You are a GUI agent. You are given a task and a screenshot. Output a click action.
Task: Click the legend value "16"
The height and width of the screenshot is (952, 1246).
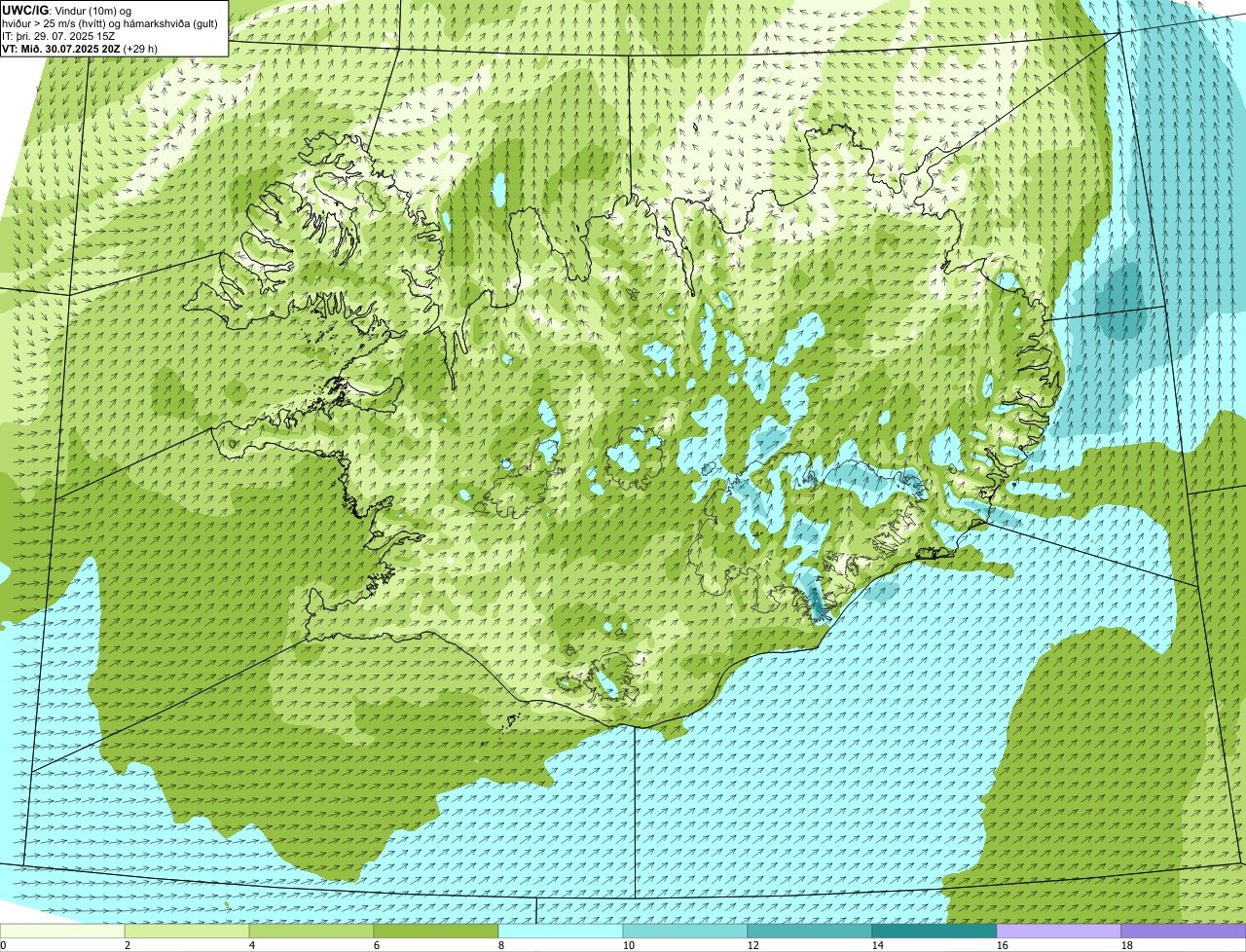point(1002,945)
